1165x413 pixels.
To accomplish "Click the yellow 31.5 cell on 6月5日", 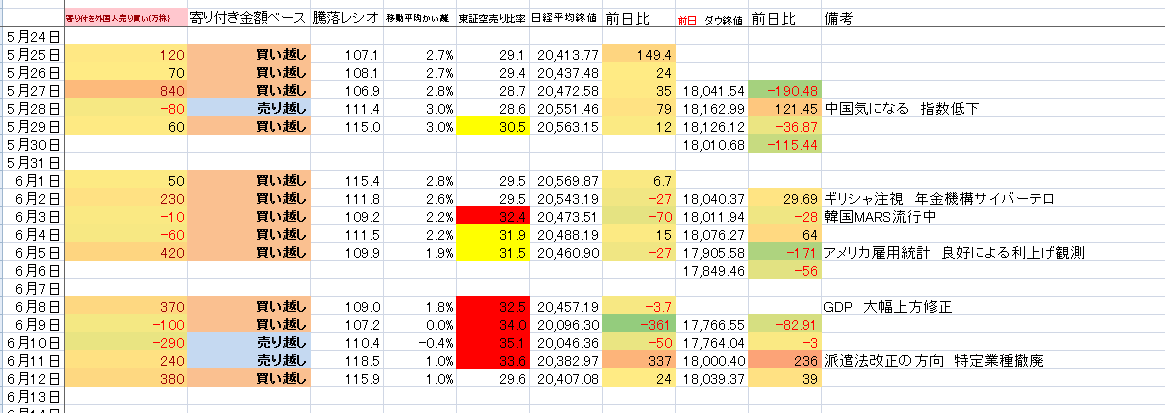I will tap(493, 252).
